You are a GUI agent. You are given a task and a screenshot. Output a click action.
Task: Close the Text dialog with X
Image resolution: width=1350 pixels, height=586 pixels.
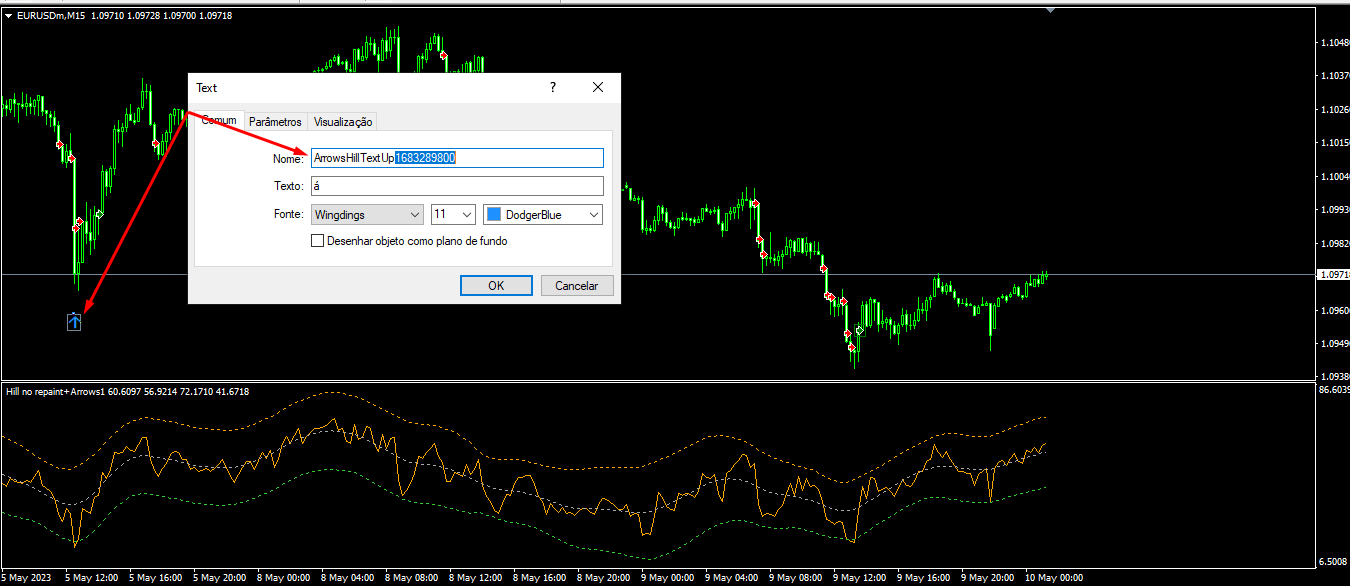pyautogui.click(x=598, y=88)
